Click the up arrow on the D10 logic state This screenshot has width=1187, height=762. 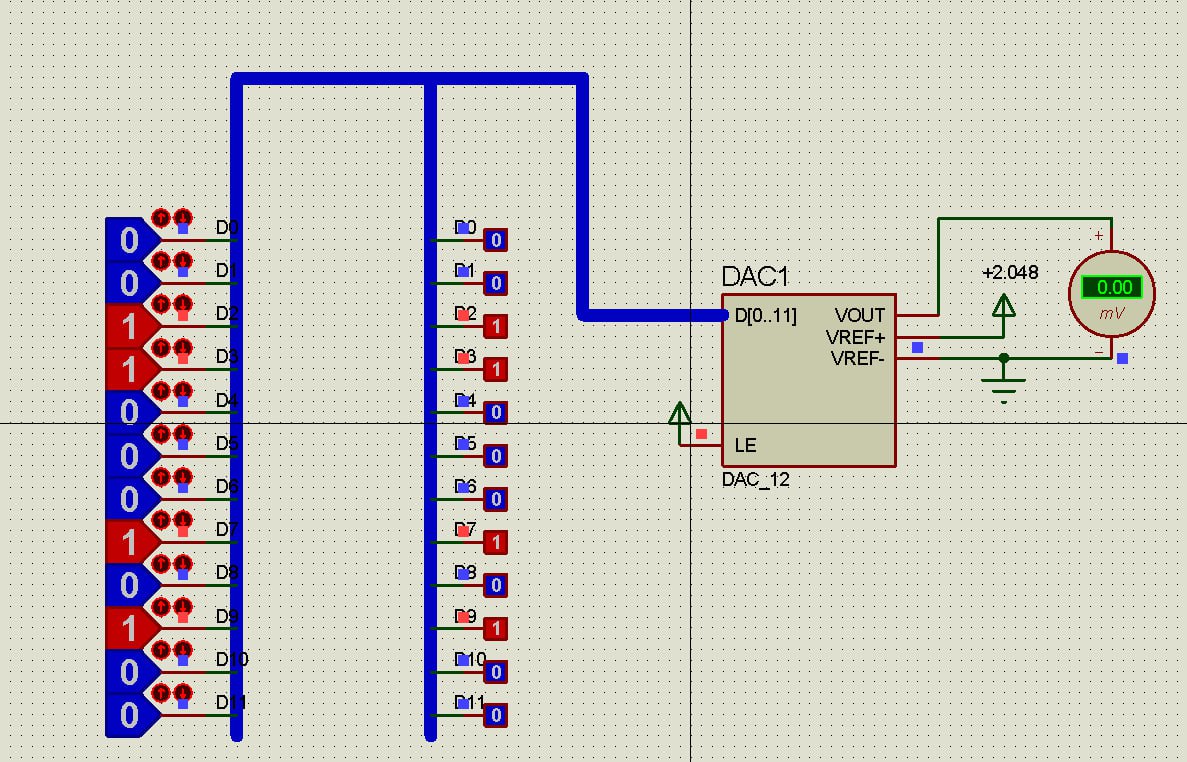point(160,649)
